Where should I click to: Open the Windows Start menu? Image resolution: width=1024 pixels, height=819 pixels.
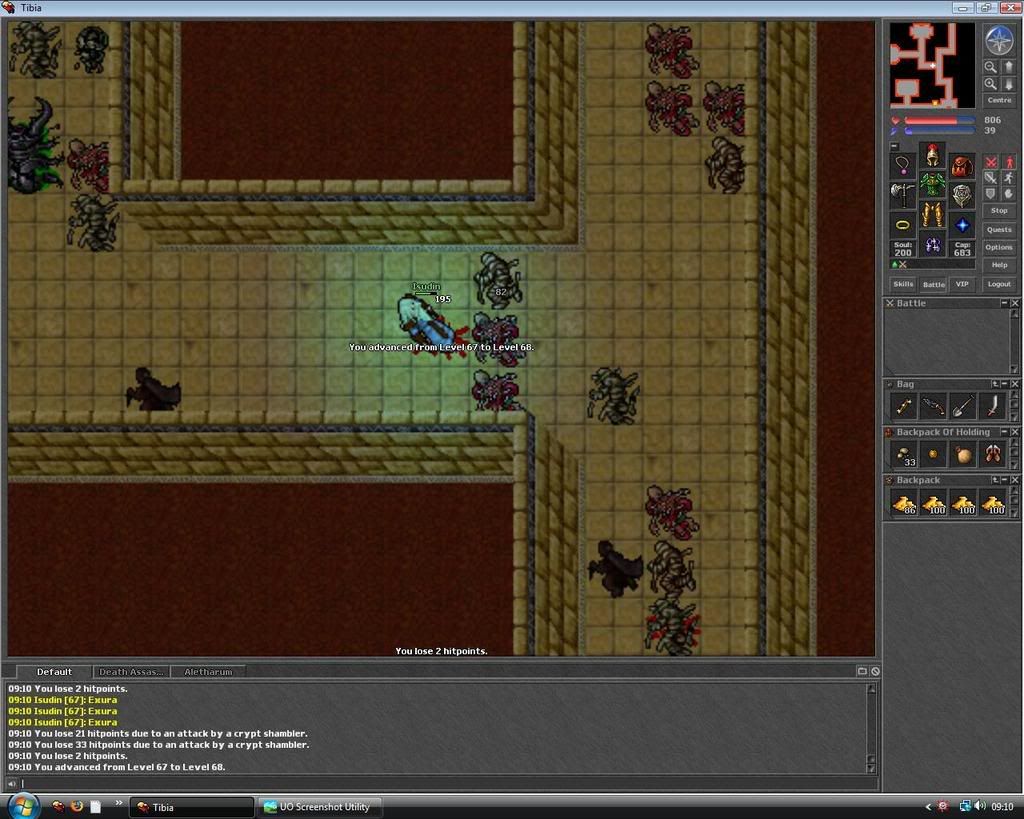click(x=22, y=806)
